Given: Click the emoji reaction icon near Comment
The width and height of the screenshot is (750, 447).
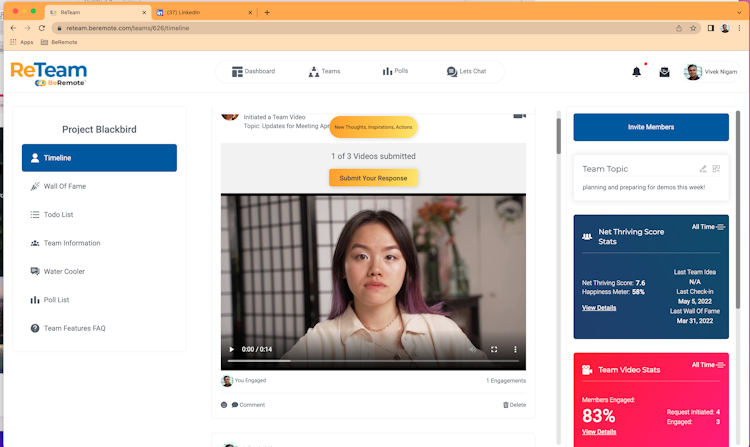Looking at the screenshot, I should click(224, 405).
